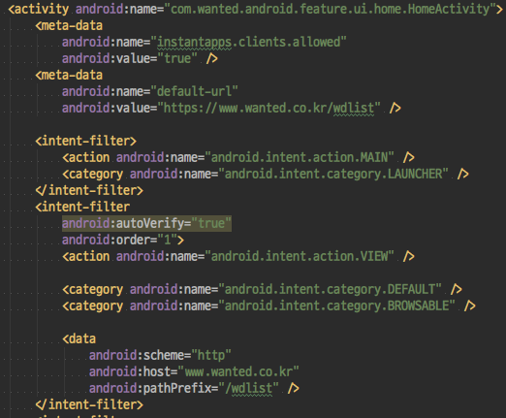Click the android:scheme="http" attribute
Image resolution: width=506 pixels, height=418 pixels.
160,355
